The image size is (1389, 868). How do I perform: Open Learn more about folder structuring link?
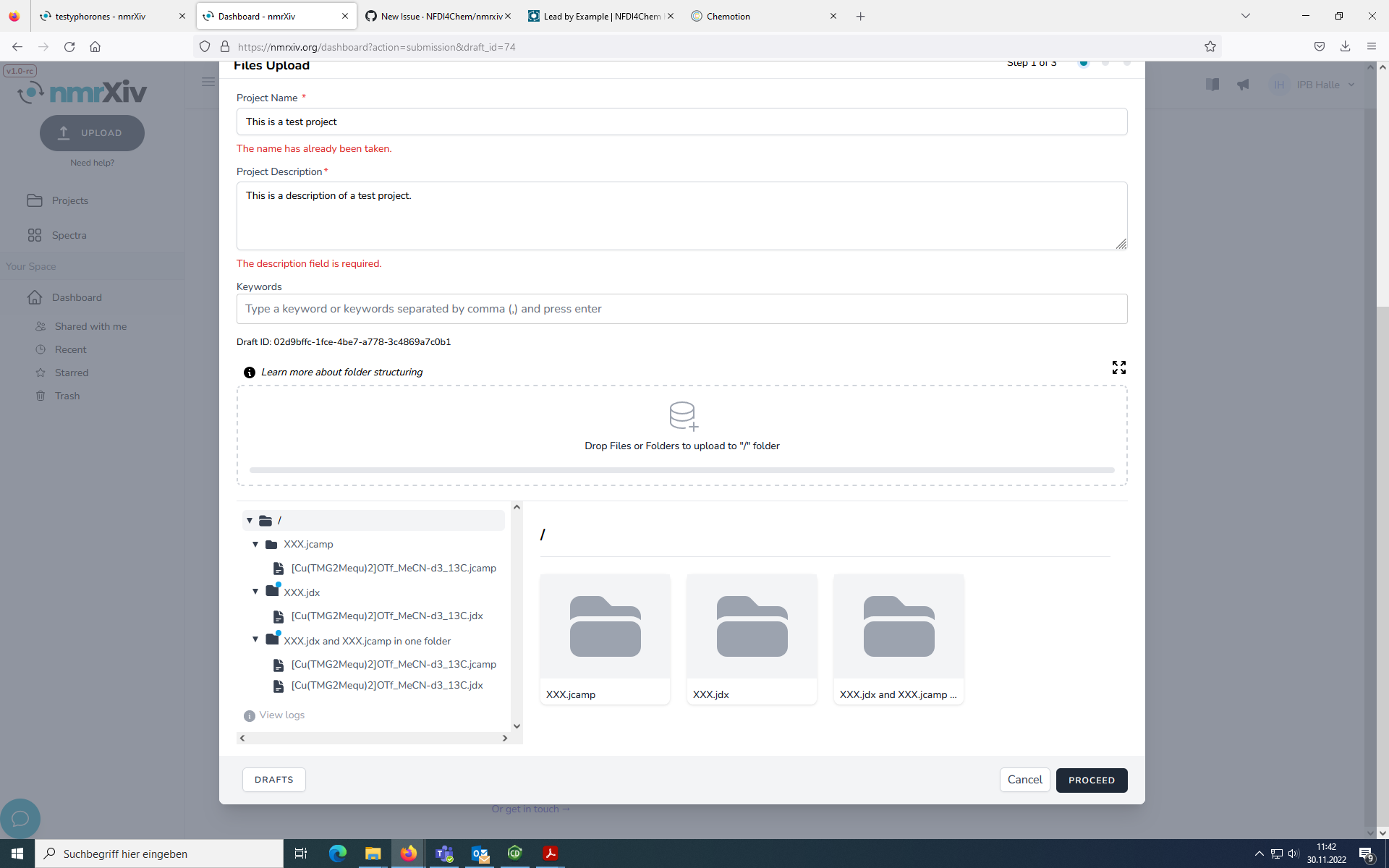coord(342,372)
